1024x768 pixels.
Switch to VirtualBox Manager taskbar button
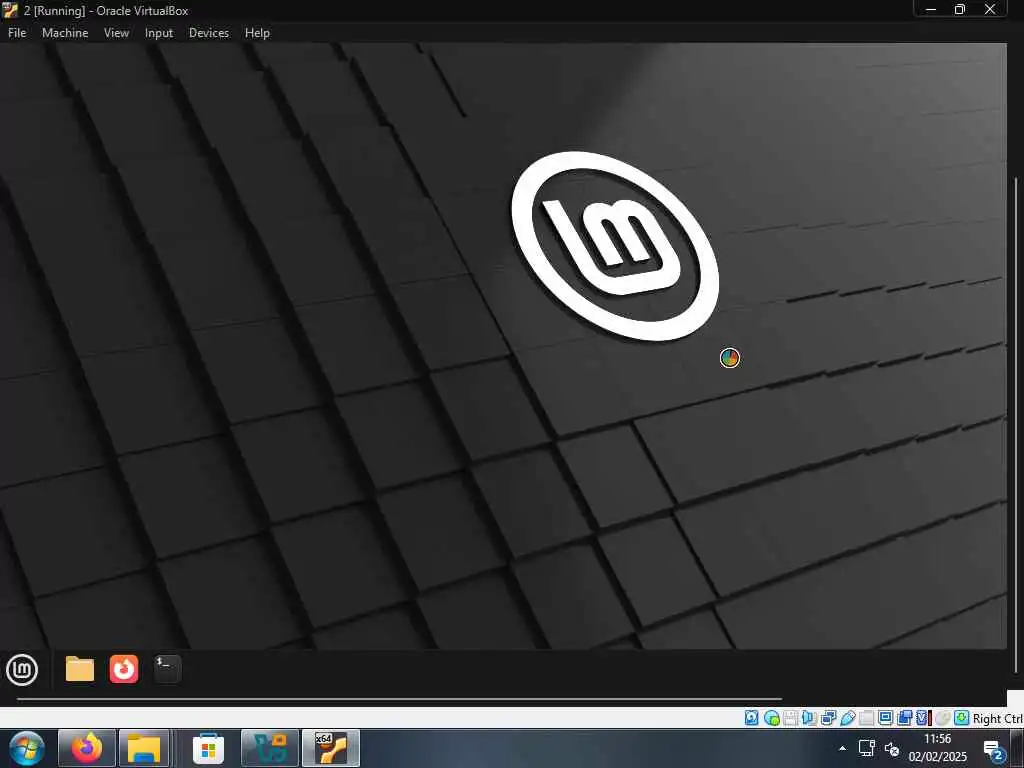[270, 748]
